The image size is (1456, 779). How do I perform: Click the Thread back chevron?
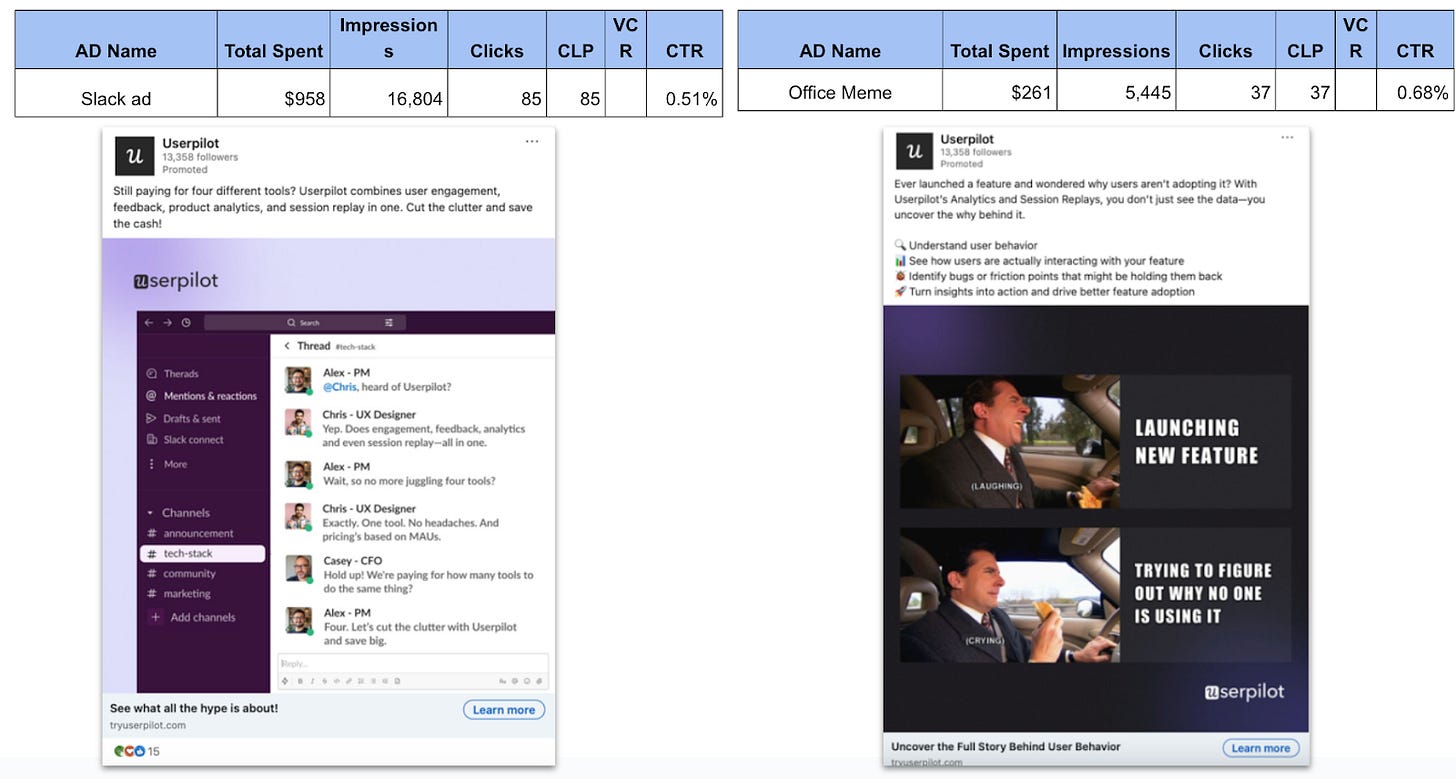point(287,346)
